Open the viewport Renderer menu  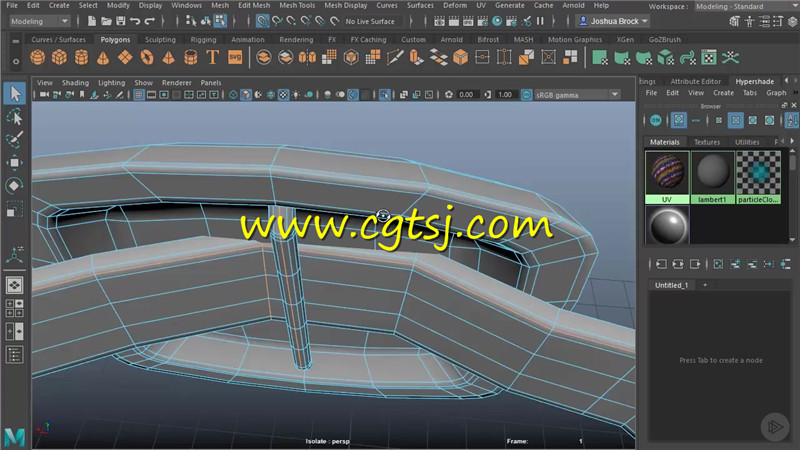[177, 82]
